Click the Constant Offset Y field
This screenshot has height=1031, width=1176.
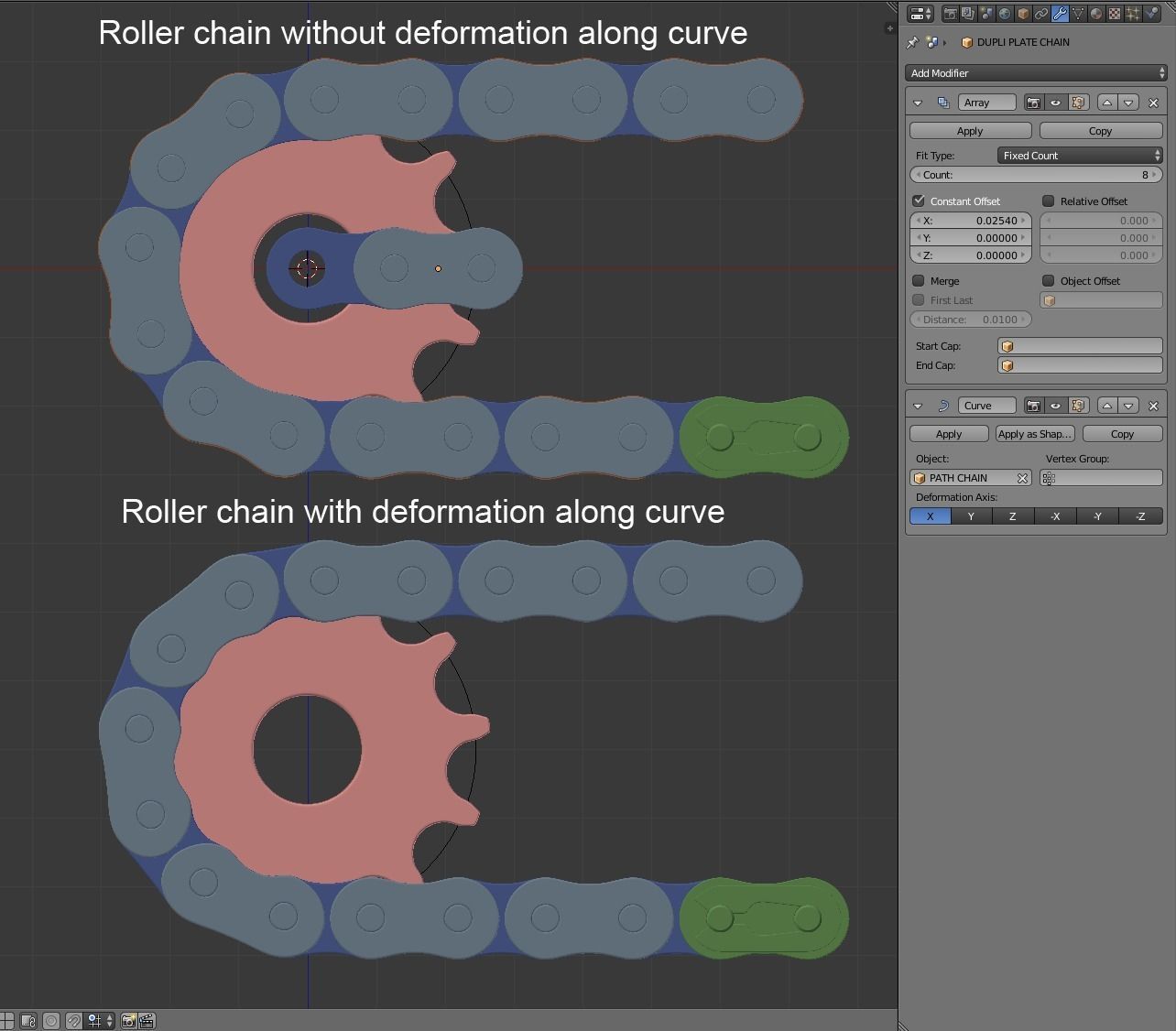pos(971,238)
